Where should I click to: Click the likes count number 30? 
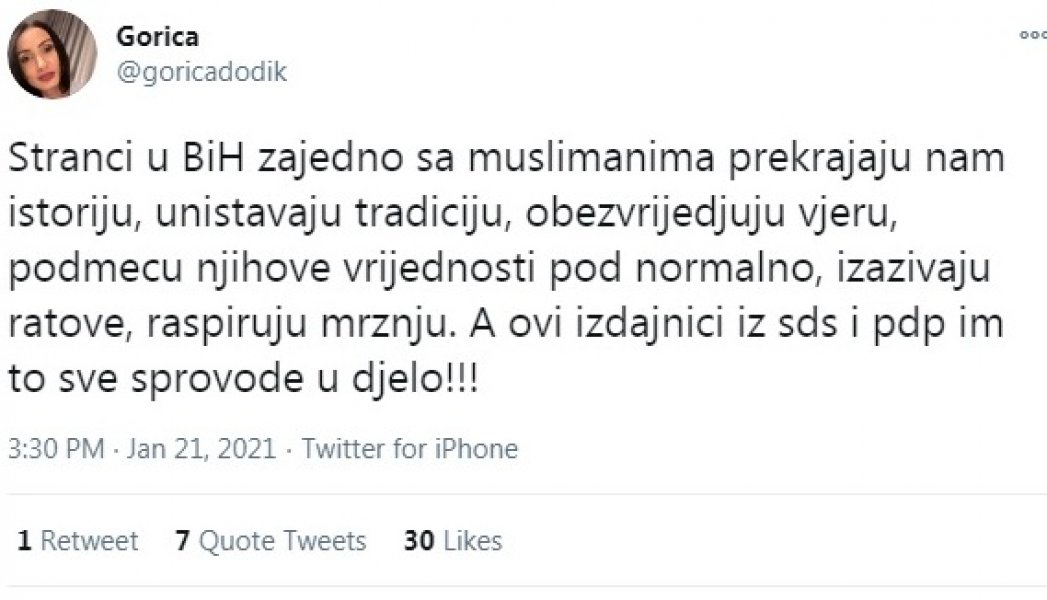tap(420, 540)
